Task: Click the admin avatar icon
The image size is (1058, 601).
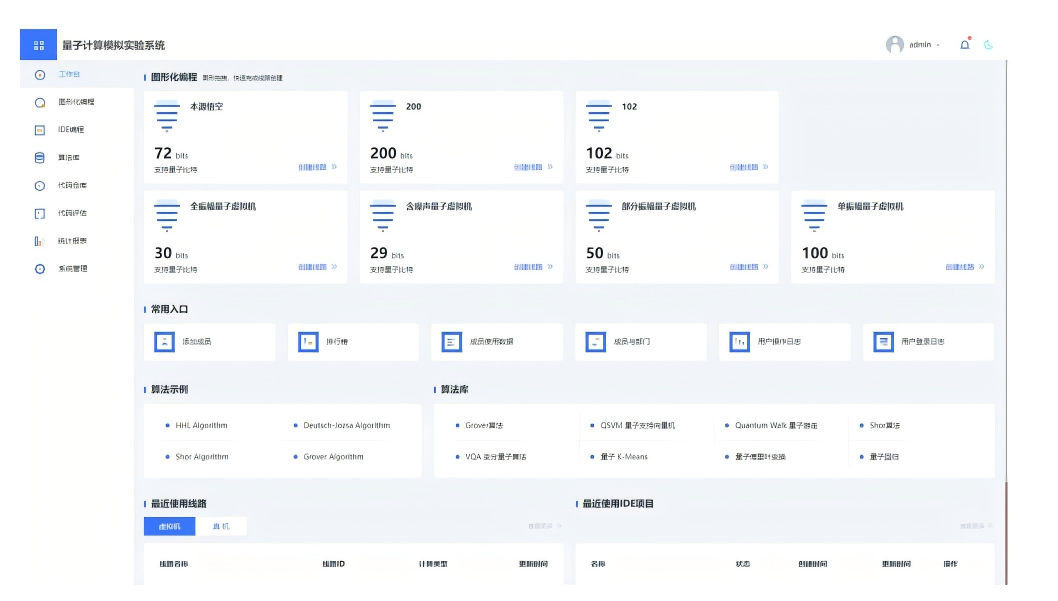Action: tap(895, 45)
